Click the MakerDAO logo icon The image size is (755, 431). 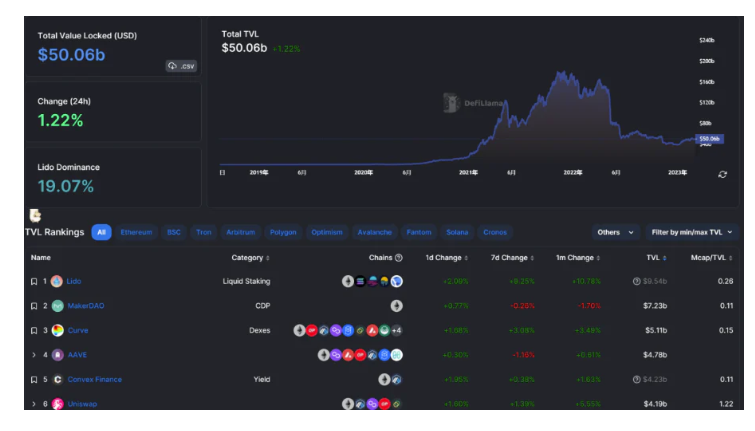coord(57,306)
